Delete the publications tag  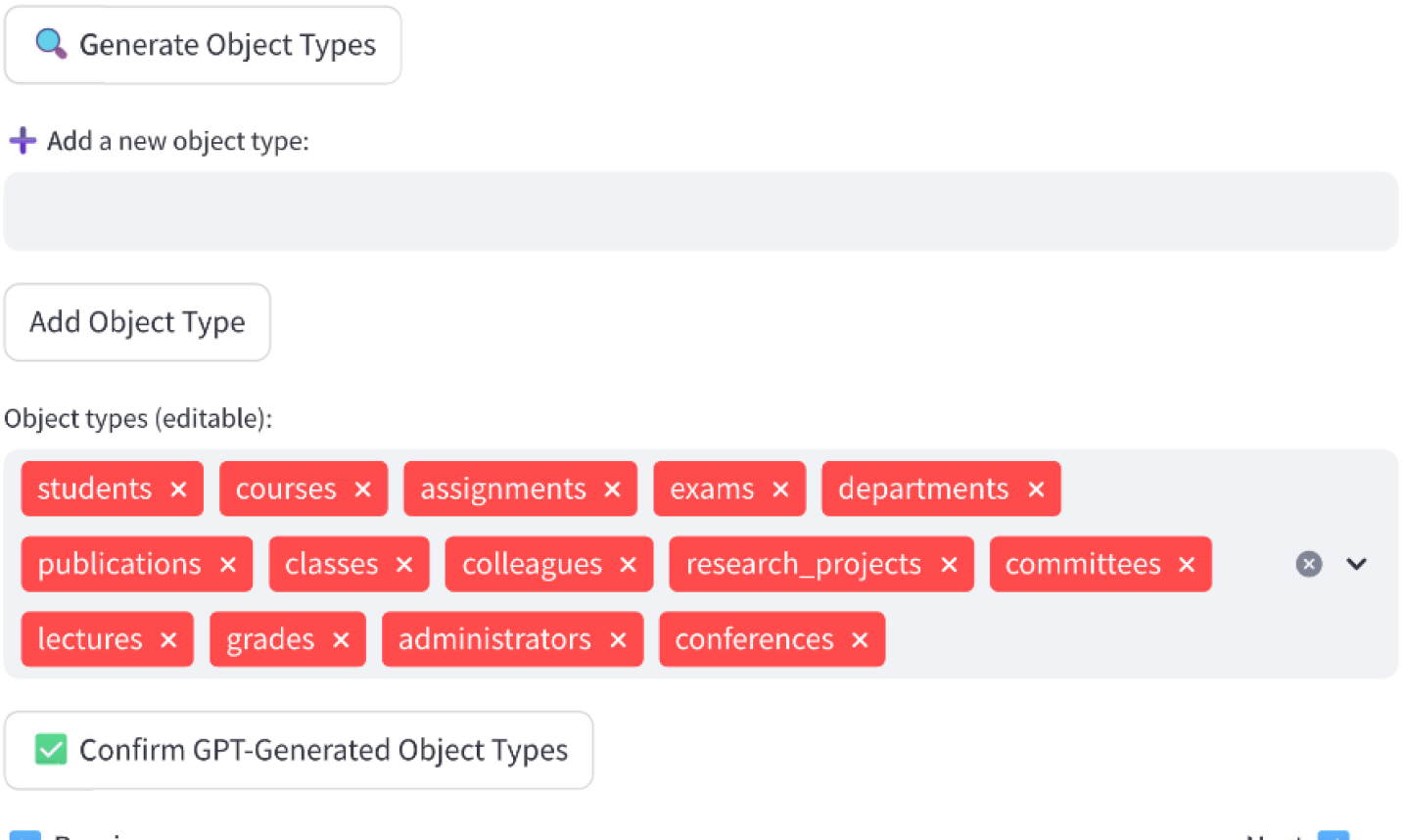pos(228,565)
